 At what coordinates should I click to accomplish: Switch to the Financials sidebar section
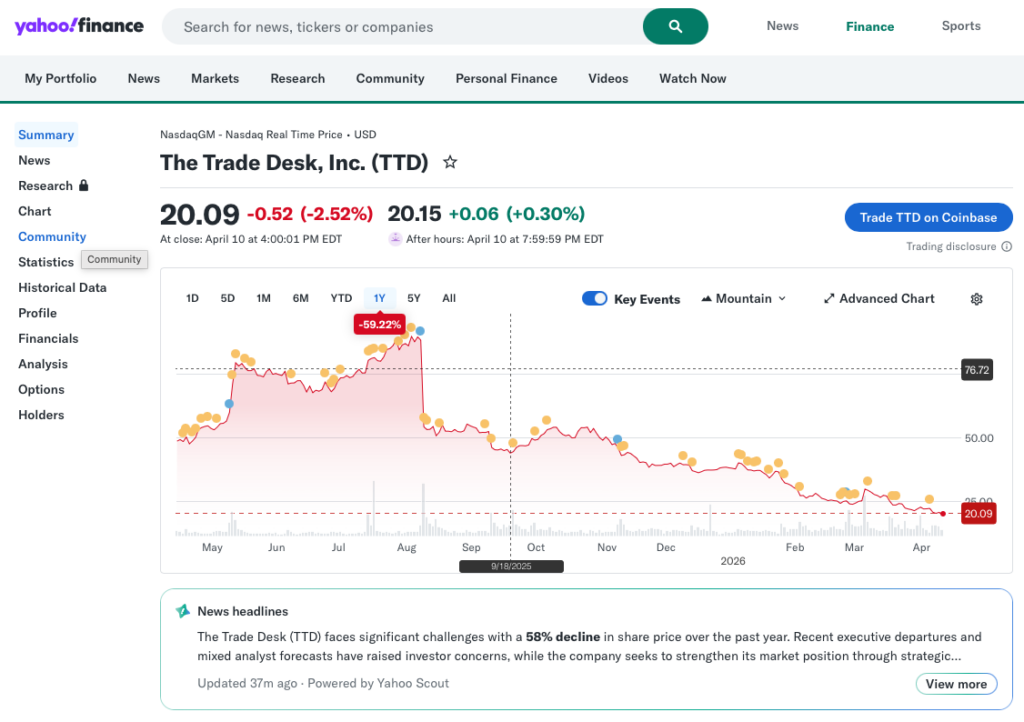[x=48, y=339]
